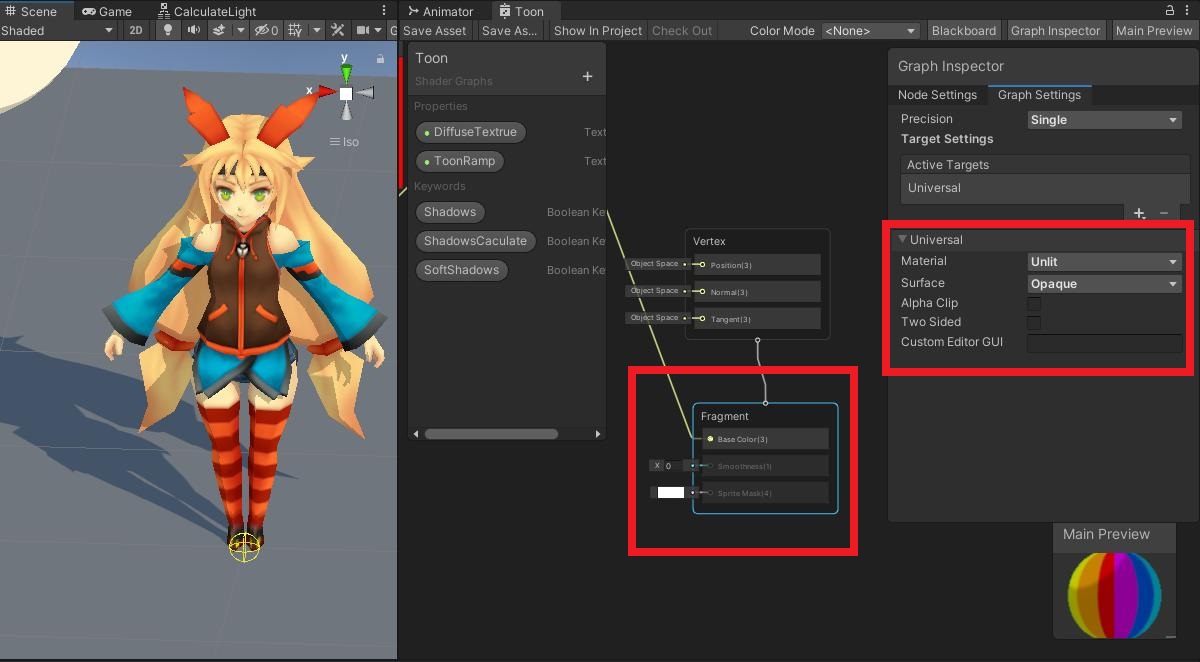Enable the Alpha Clip checkbox
1200x662 pixels.
point(1034,303)
